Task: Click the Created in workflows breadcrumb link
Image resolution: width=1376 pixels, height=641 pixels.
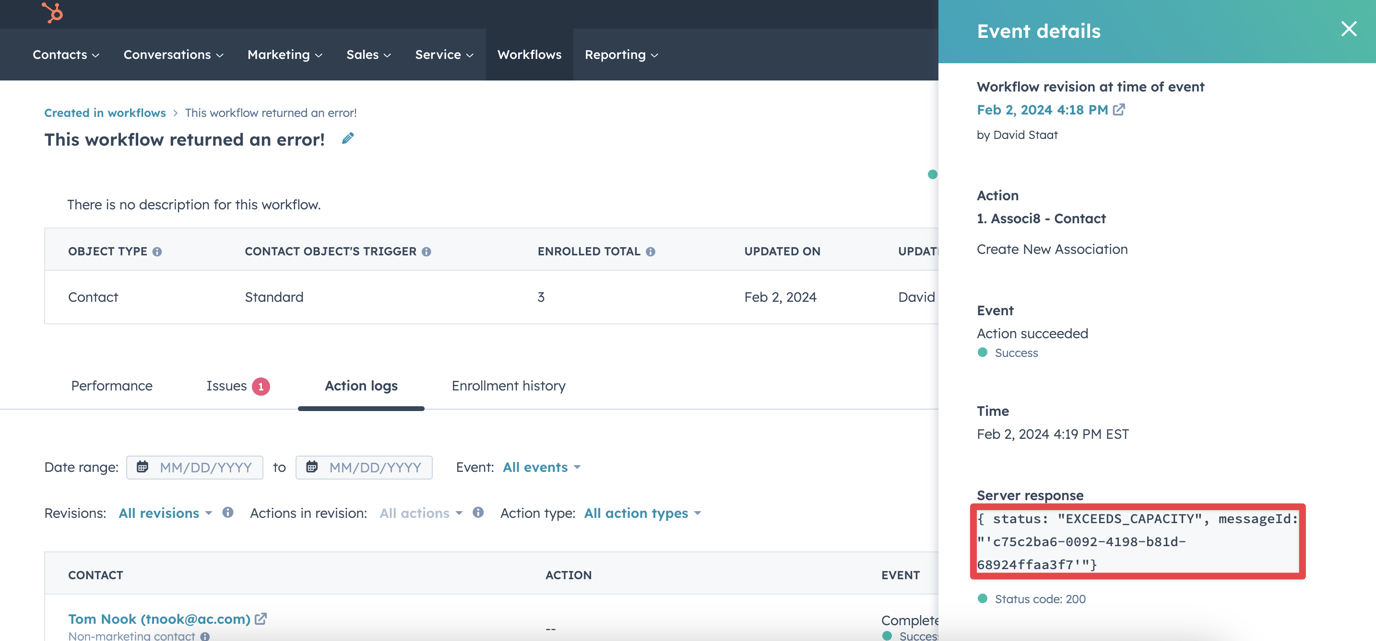Action: click(x=105, y=113)
